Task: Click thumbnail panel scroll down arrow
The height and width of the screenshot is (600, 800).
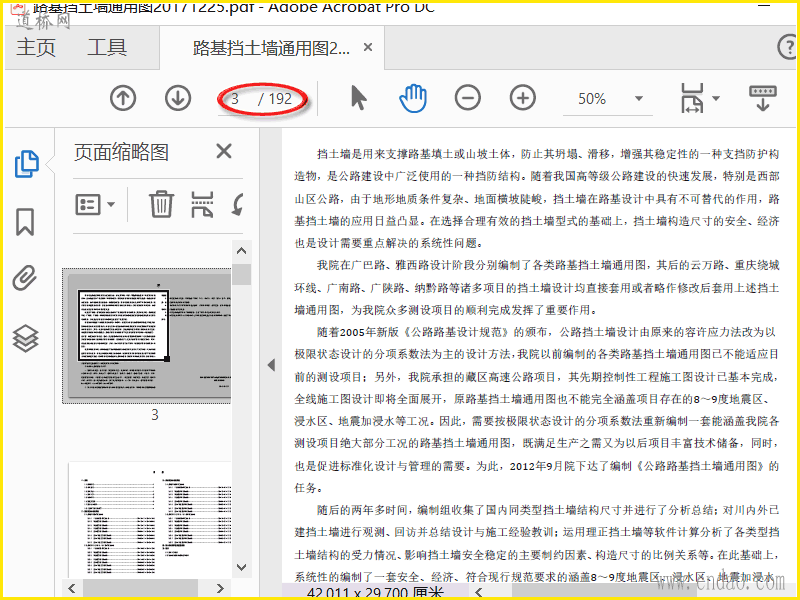Action: coord(242,567)
